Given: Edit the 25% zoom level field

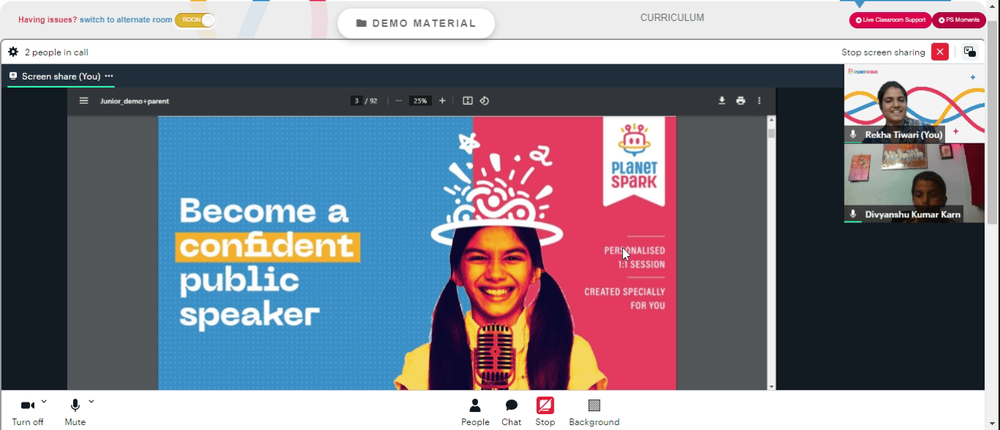Looking at the screenshot, I should point(419,101).
